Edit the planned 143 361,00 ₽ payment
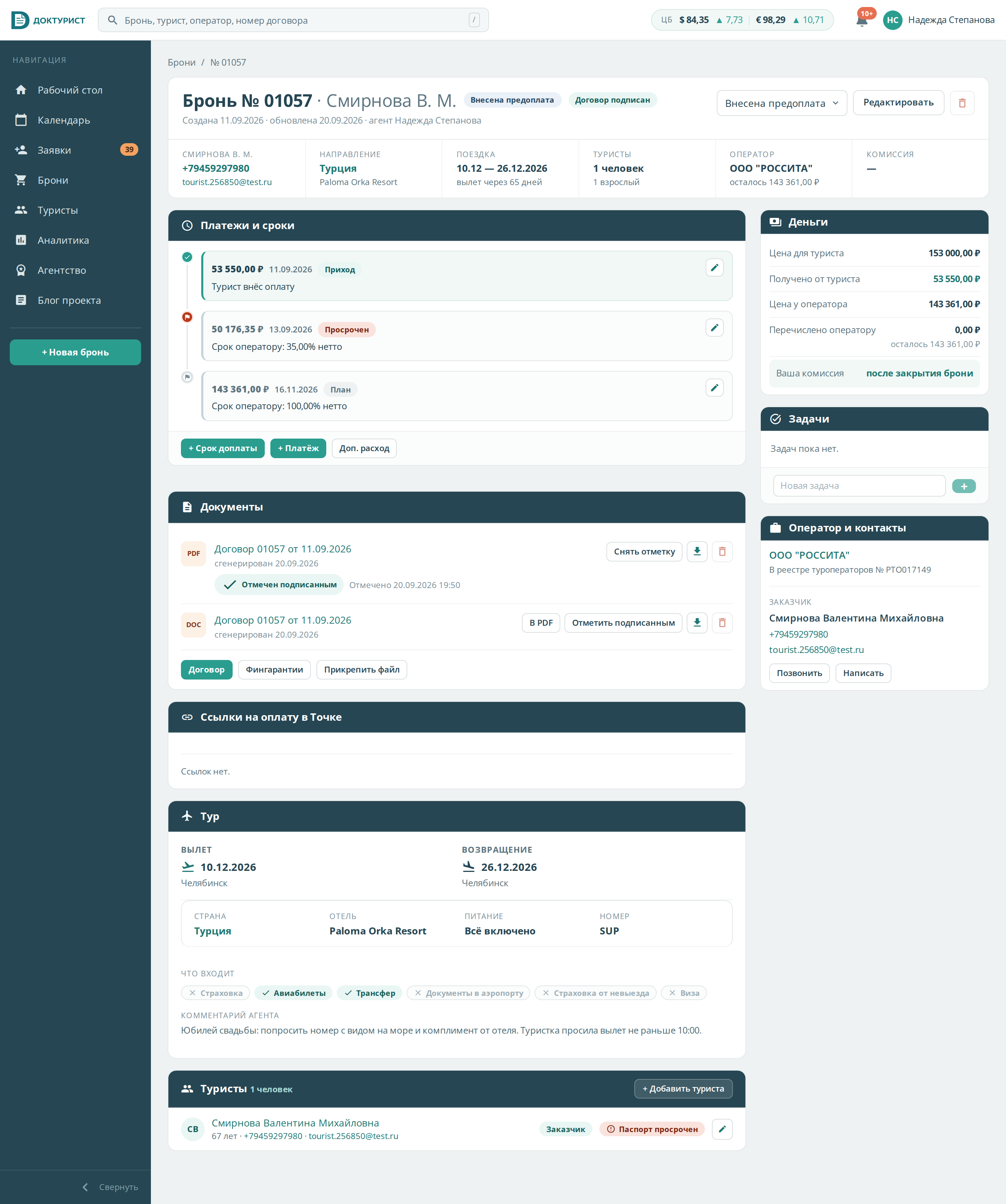The width and height of the screenshot is (1006, 1204). point(714,388)
